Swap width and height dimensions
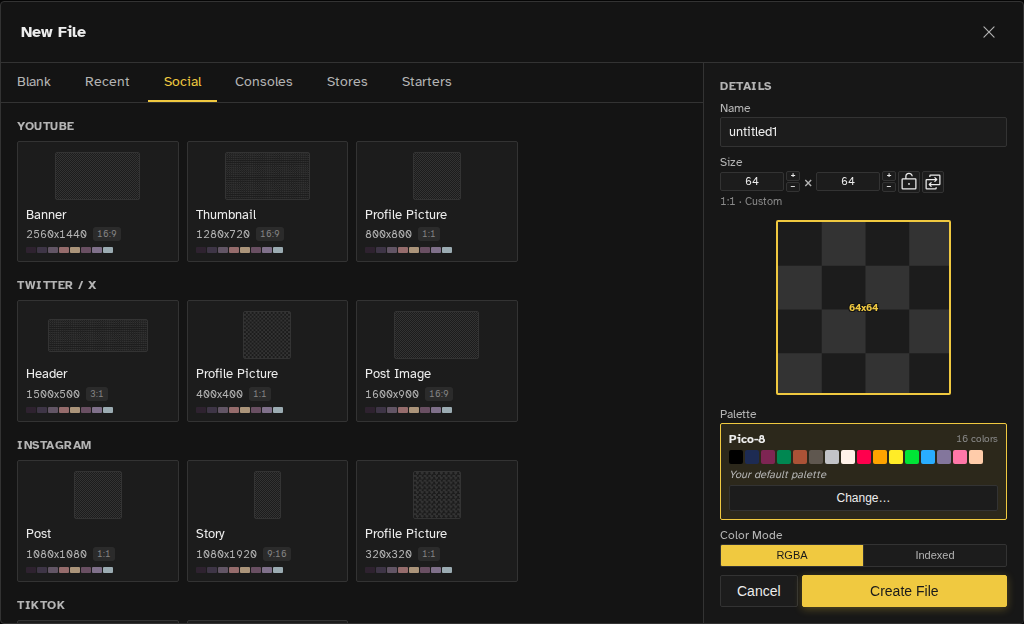 (x=933, y=181)
